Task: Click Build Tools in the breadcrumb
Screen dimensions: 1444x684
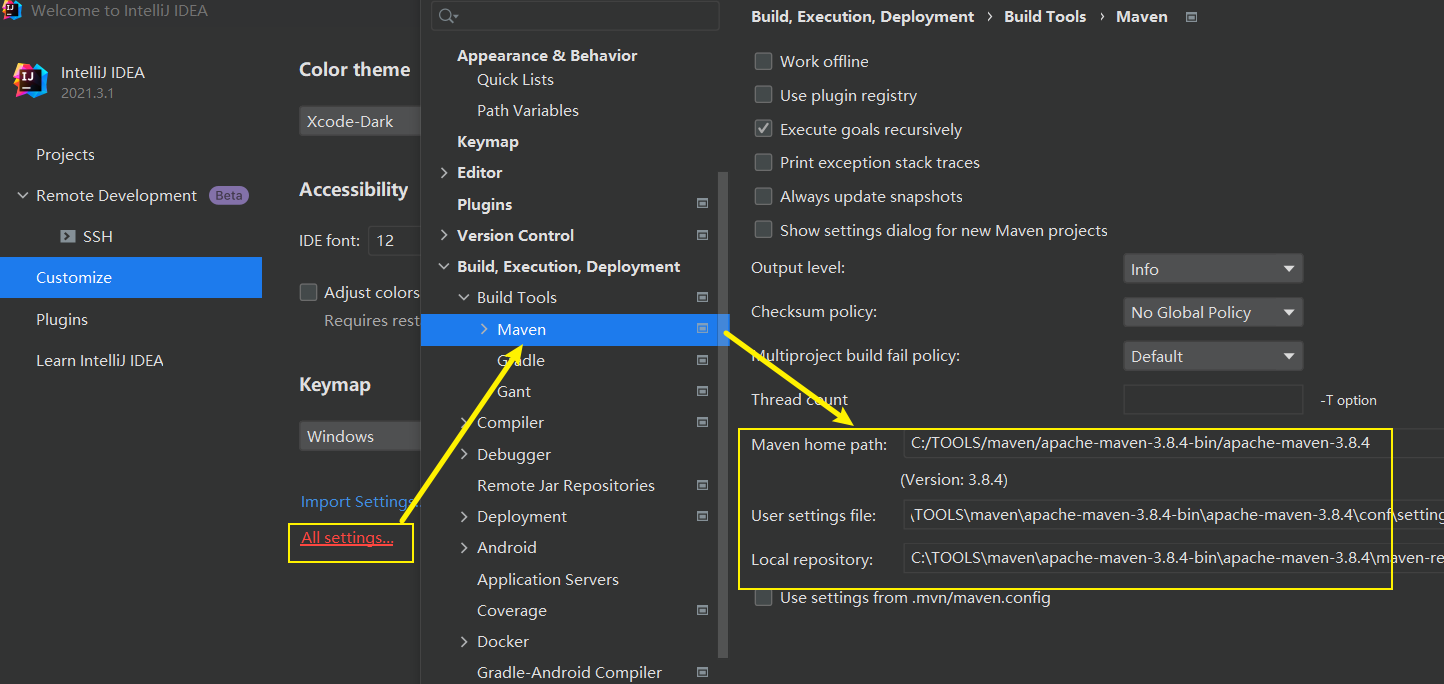Action: point(1045,16)
